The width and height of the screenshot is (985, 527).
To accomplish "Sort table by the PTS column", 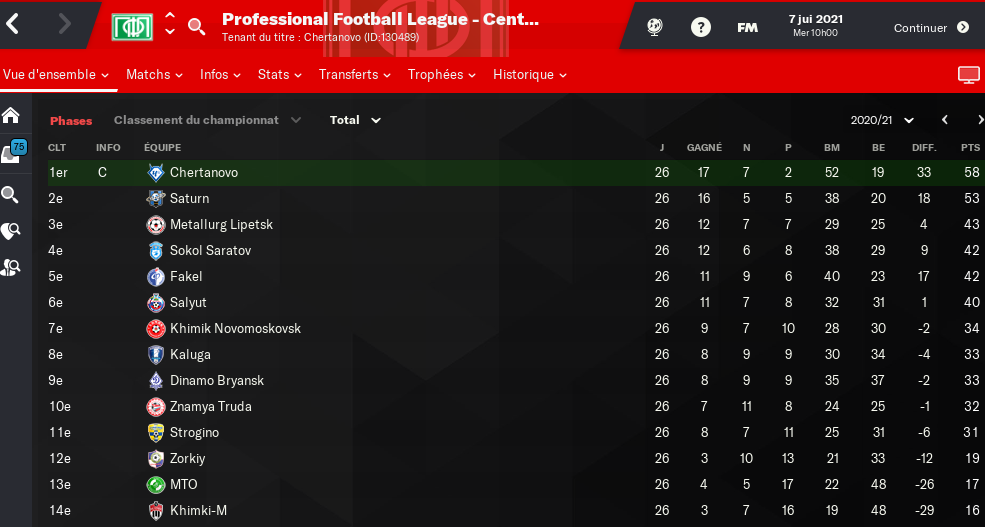I will [x=970, y=147].
